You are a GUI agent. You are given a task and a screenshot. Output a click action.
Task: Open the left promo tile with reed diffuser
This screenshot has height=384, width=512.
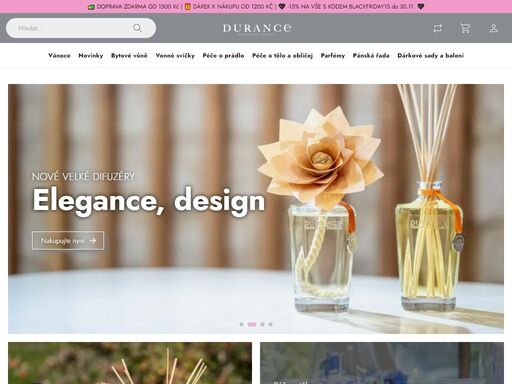(130, 363)
